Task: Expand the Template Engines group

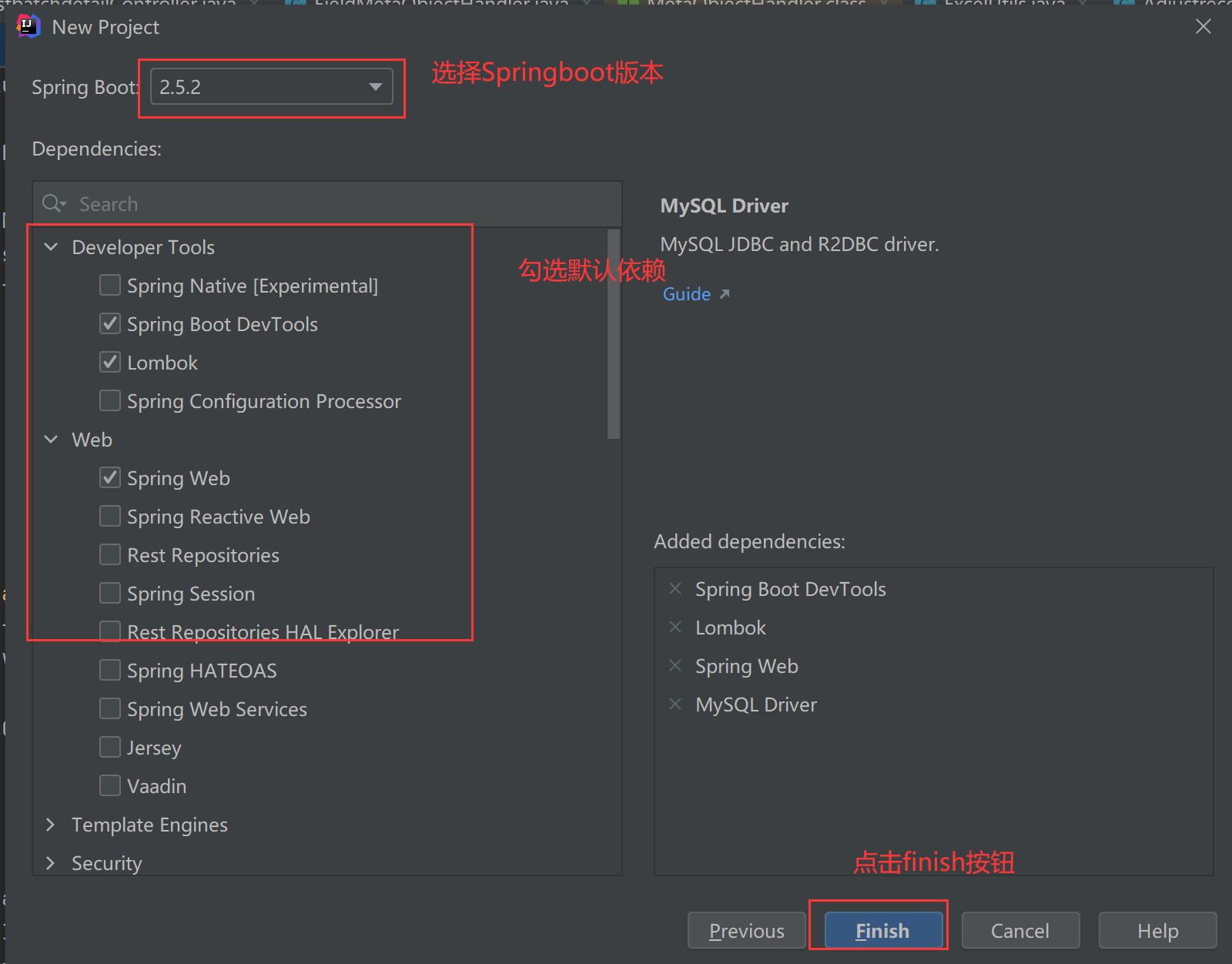Action: 52,825
